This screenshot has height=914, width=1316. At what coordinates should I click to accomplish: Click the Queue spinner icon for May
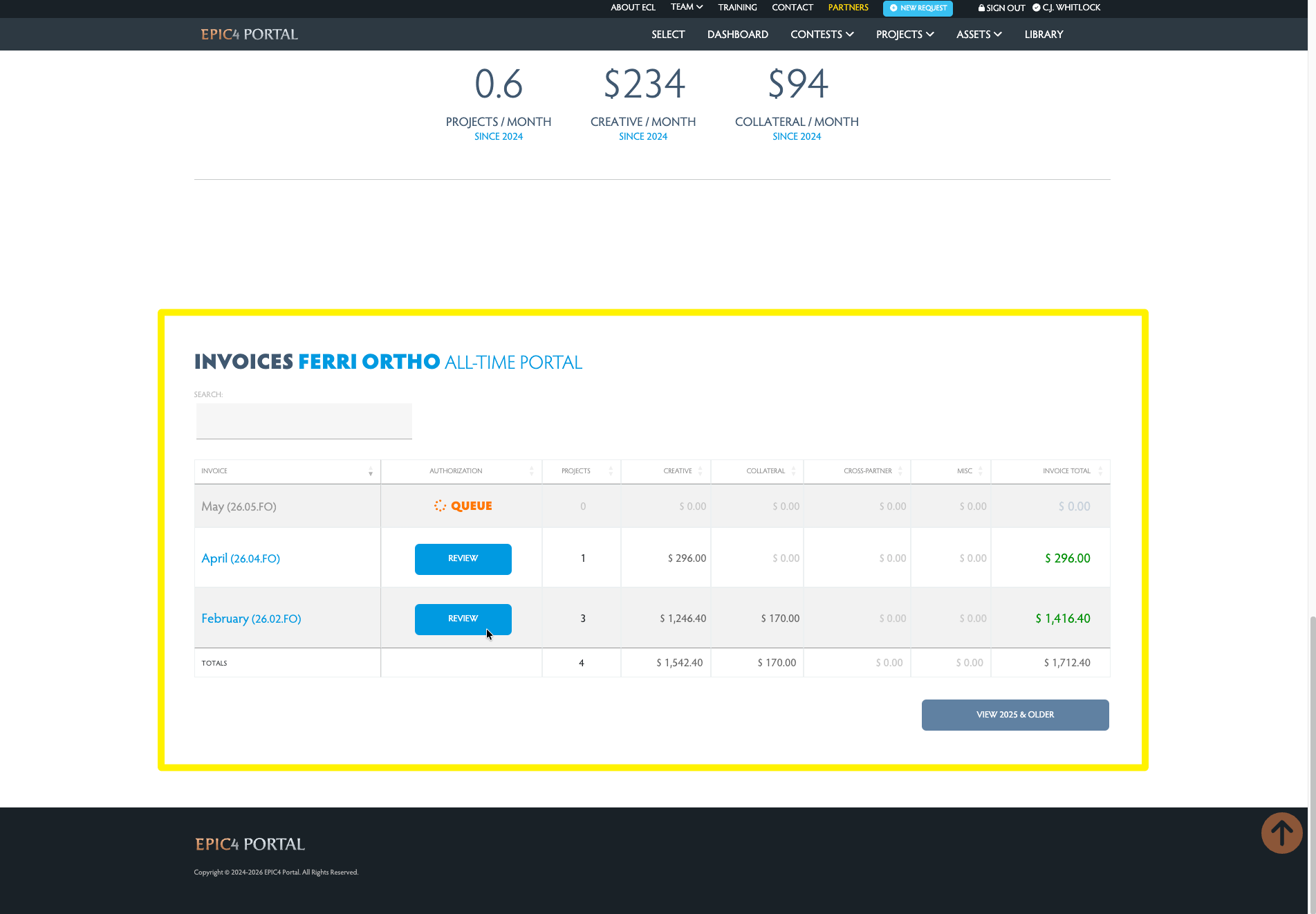440,506
